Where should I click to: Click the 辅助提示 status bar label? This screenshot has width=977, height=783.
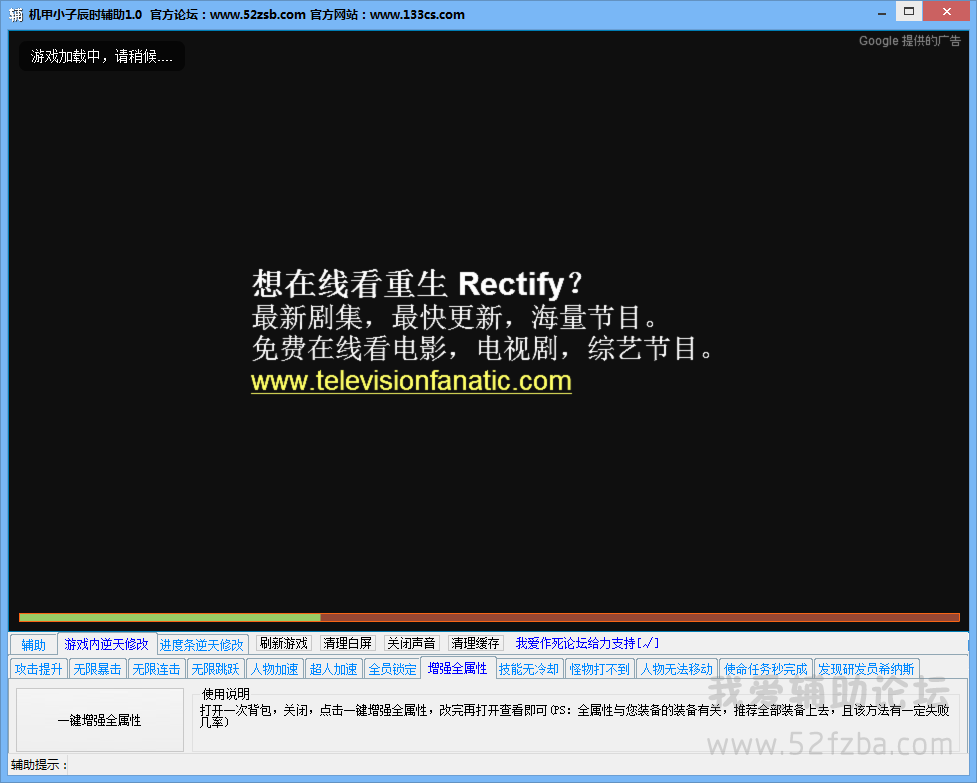[x=39, y=765]
